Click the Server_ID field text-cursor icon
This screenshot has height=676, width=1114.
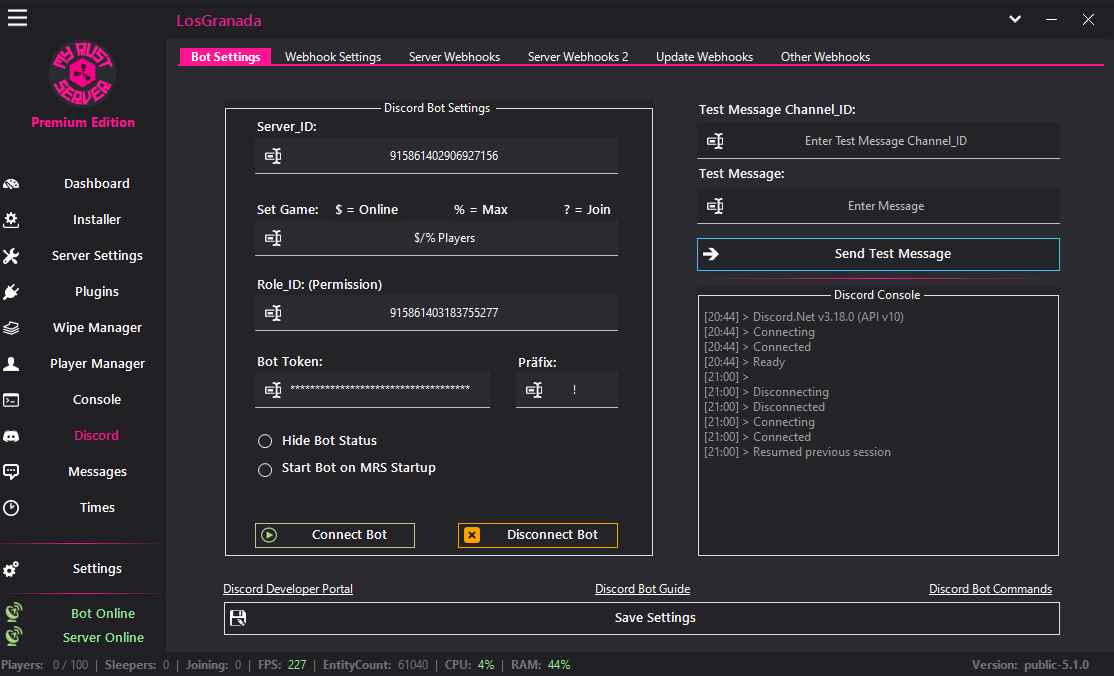(274, 156)
